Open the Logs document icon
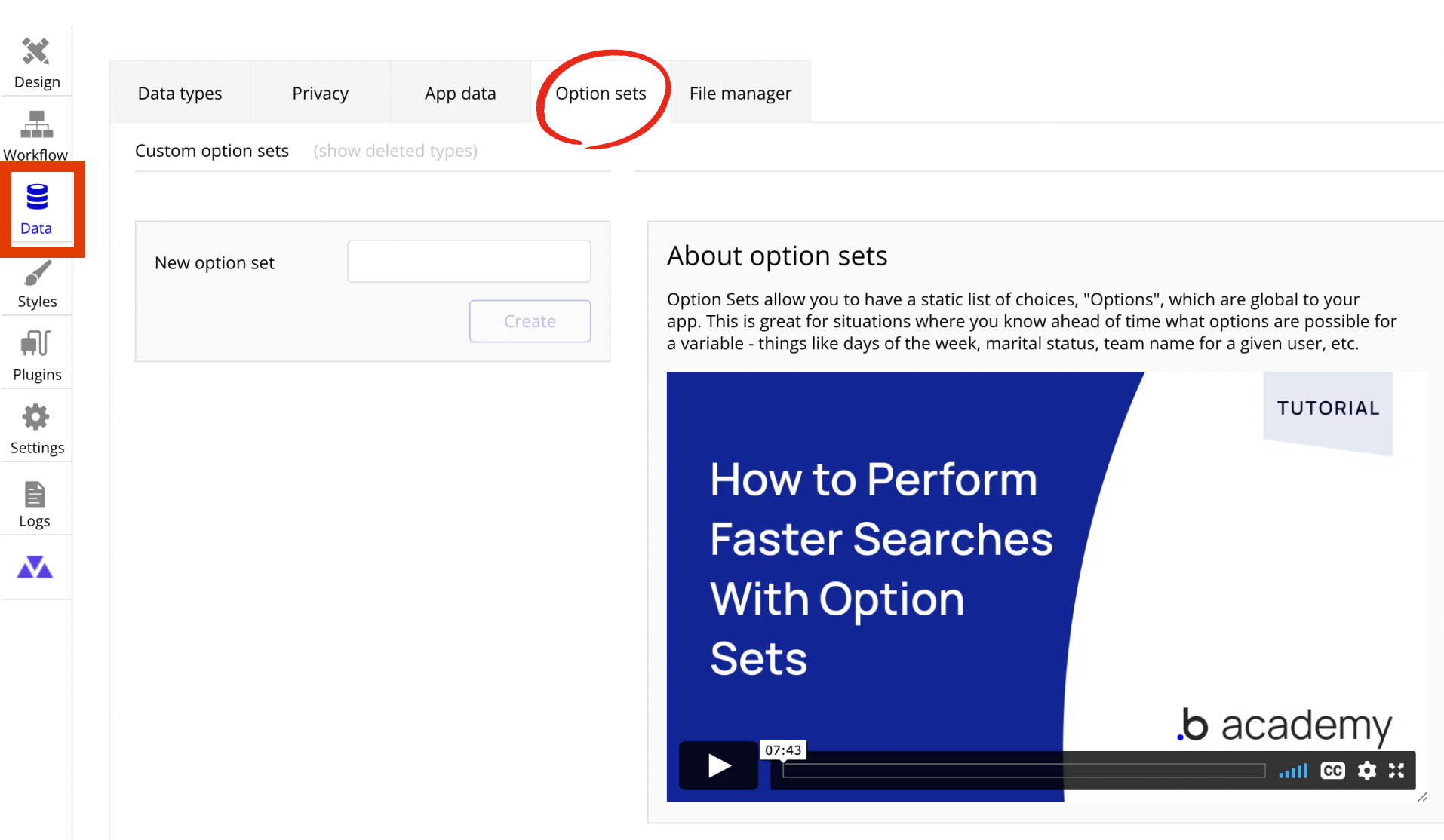Viewport: 1444px width, 840px height. coord(35,504)
